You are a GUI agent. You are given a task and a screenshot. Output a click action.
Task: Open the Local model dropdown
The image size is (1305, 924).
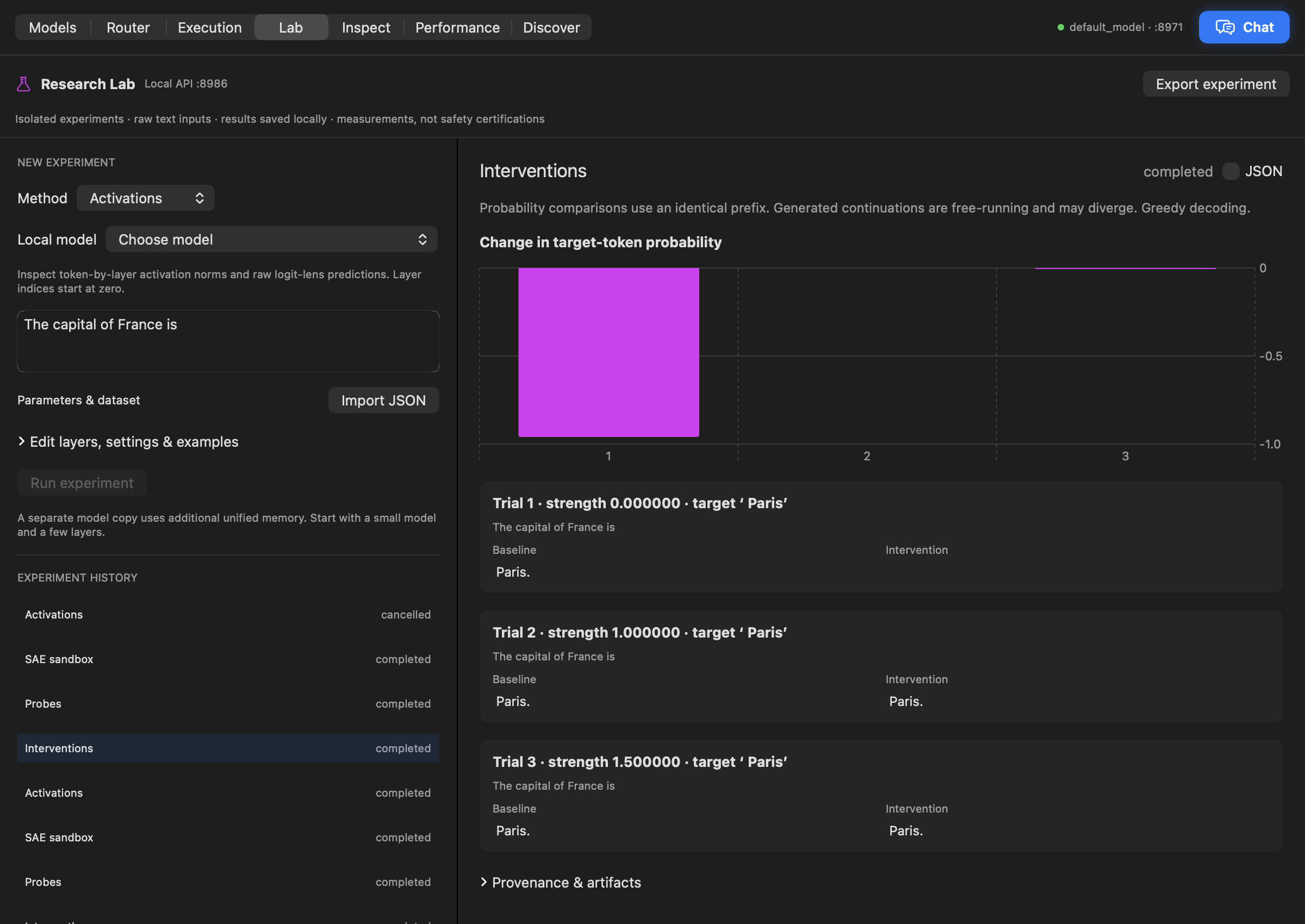(x=271, y=240)
